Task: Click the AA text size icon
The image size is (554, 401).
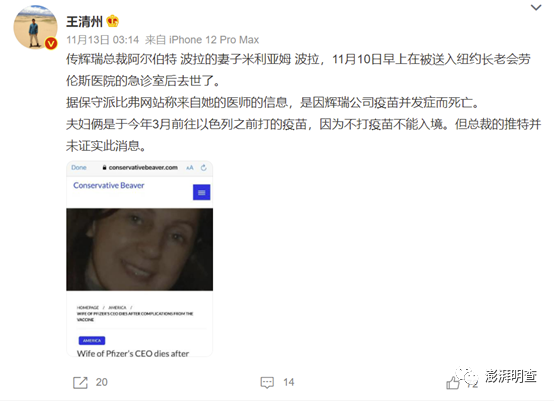Action: tap(190, 167)
